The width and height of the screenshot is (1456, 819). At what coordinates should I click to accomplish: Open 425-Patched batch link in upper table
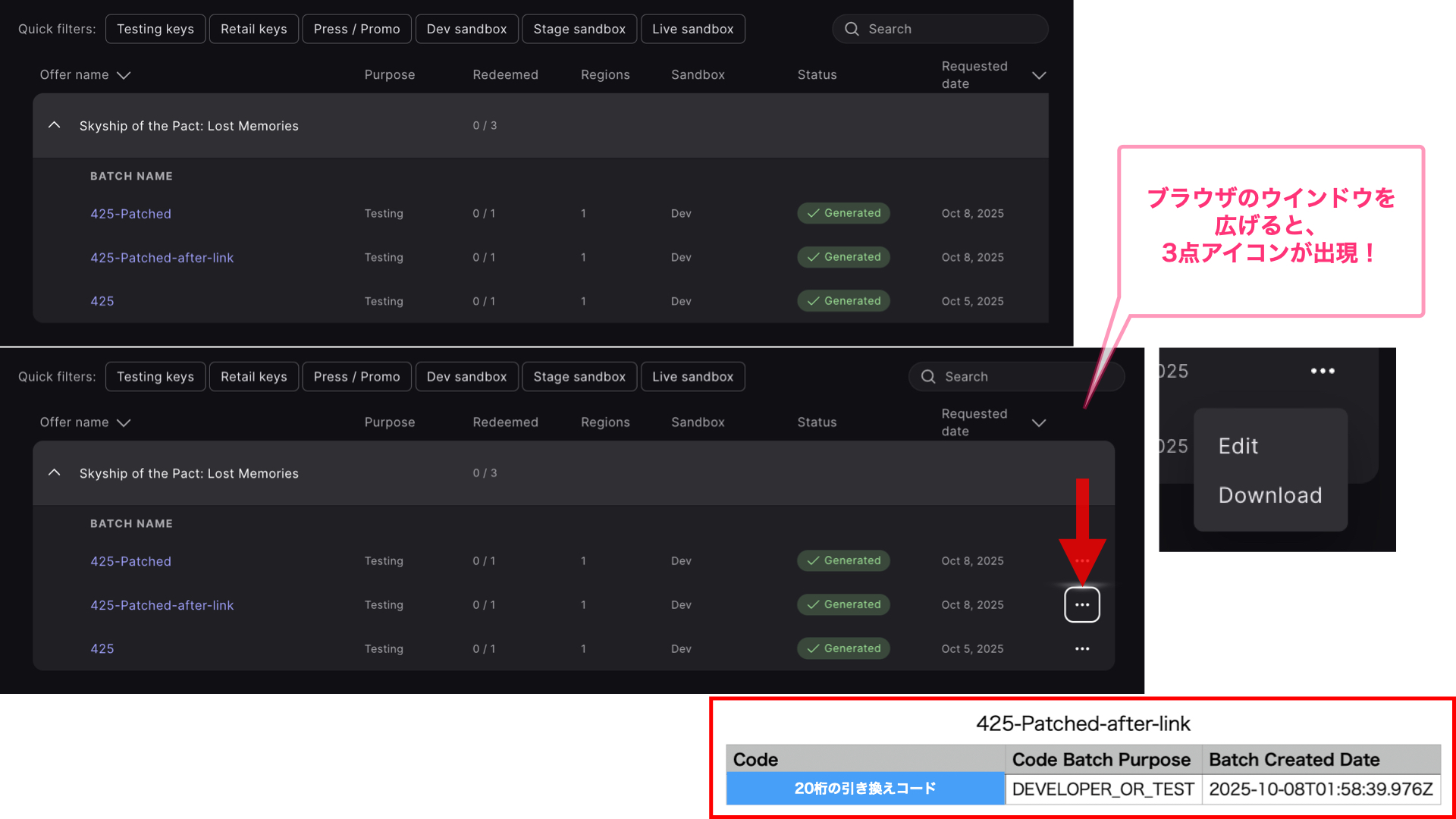(130, 214)
